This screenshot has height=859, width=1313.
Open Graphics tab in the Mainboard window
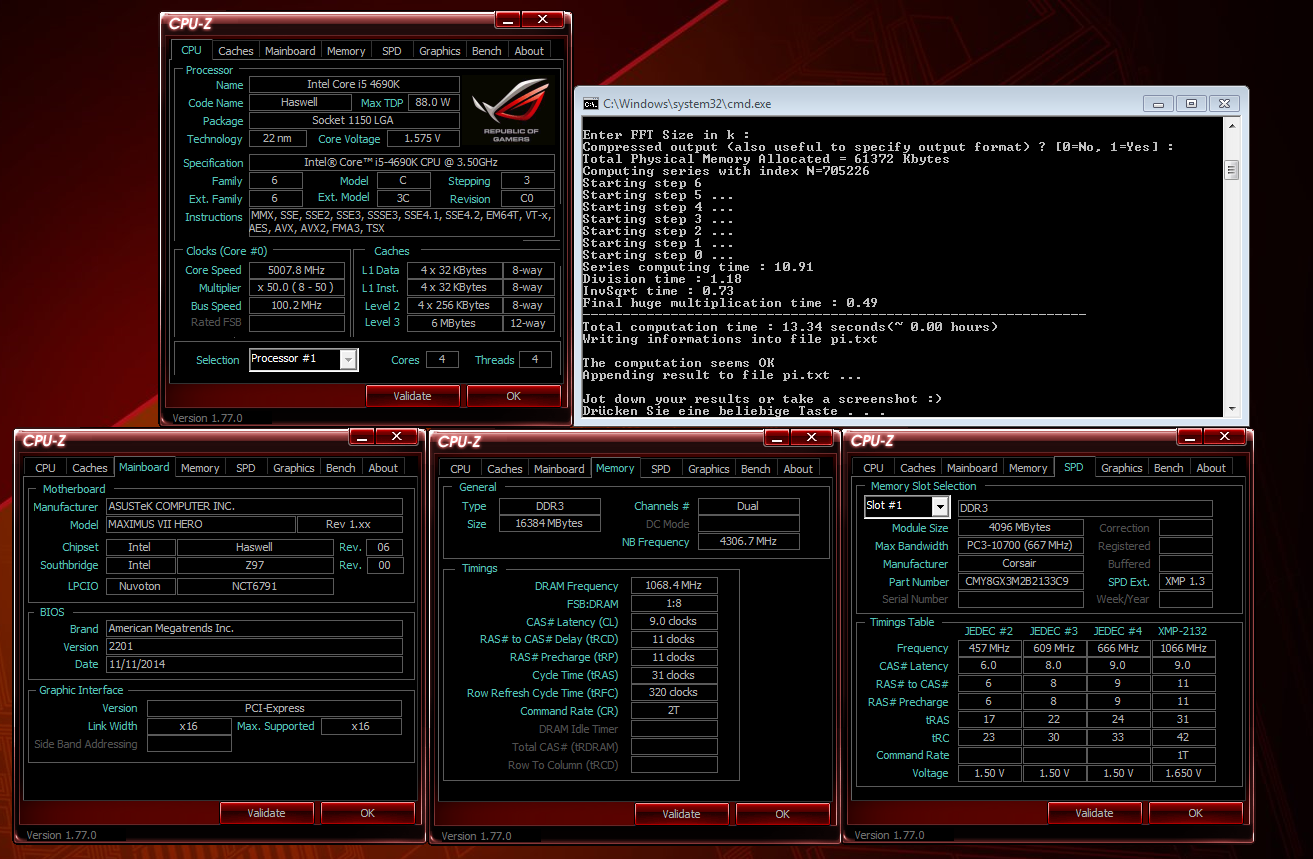click(x=294, y=468)
